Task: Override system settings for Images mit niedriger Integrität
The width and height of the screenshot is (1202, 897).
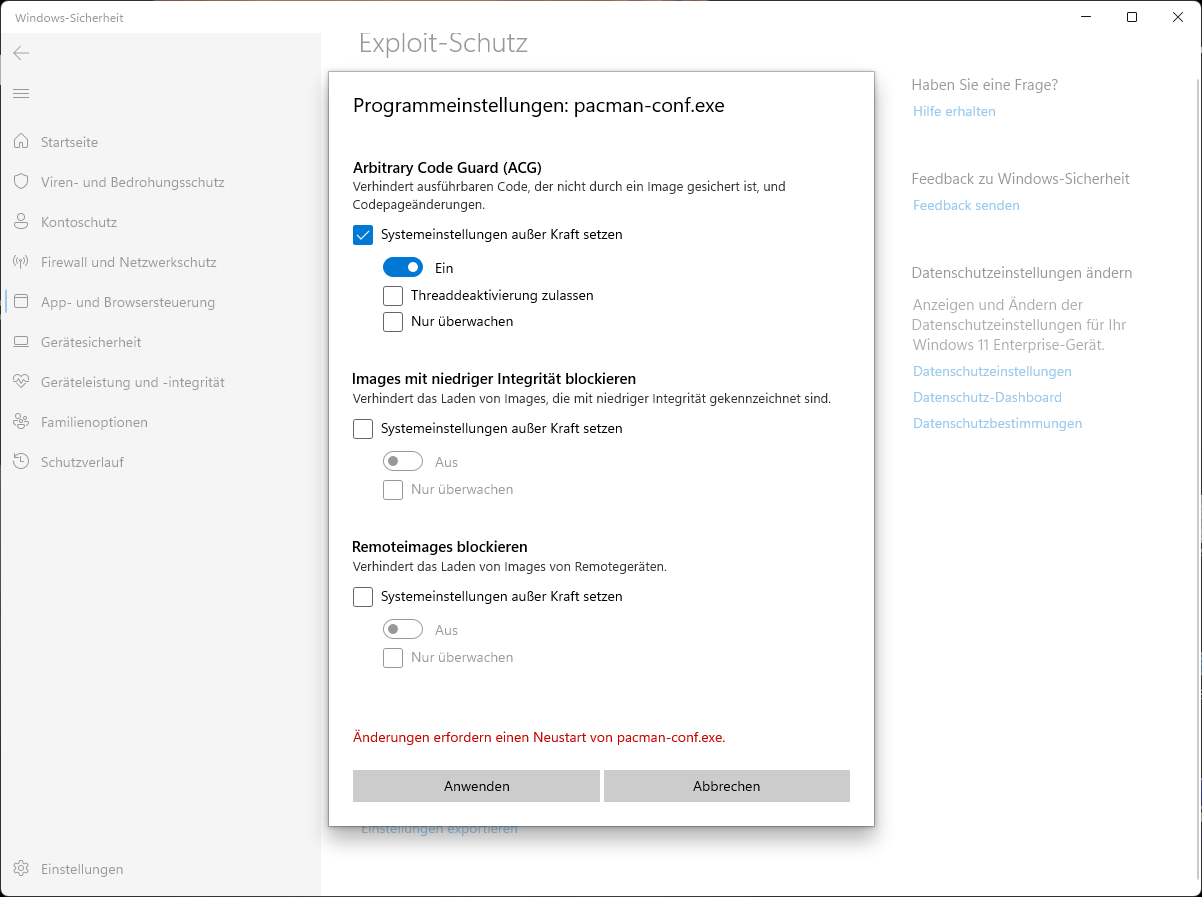Action: 363,428
